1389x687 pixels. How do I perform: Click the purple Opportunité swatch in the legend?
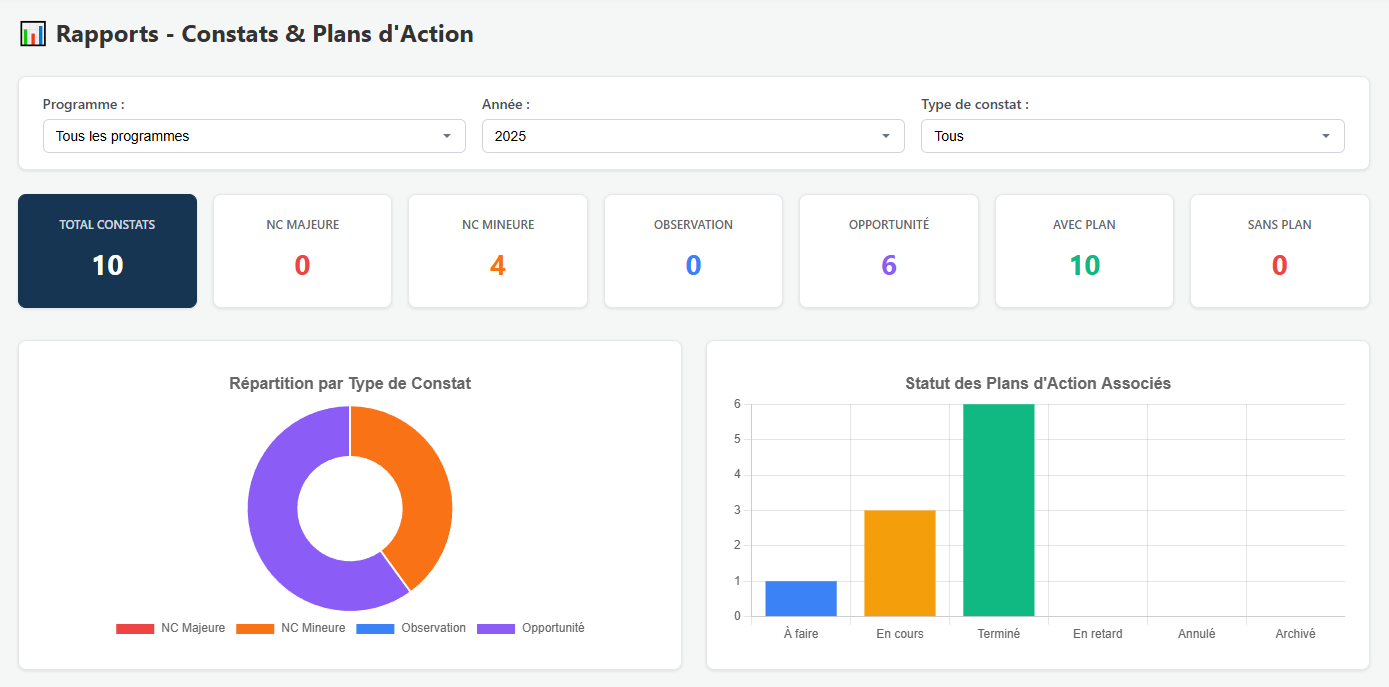494,627
